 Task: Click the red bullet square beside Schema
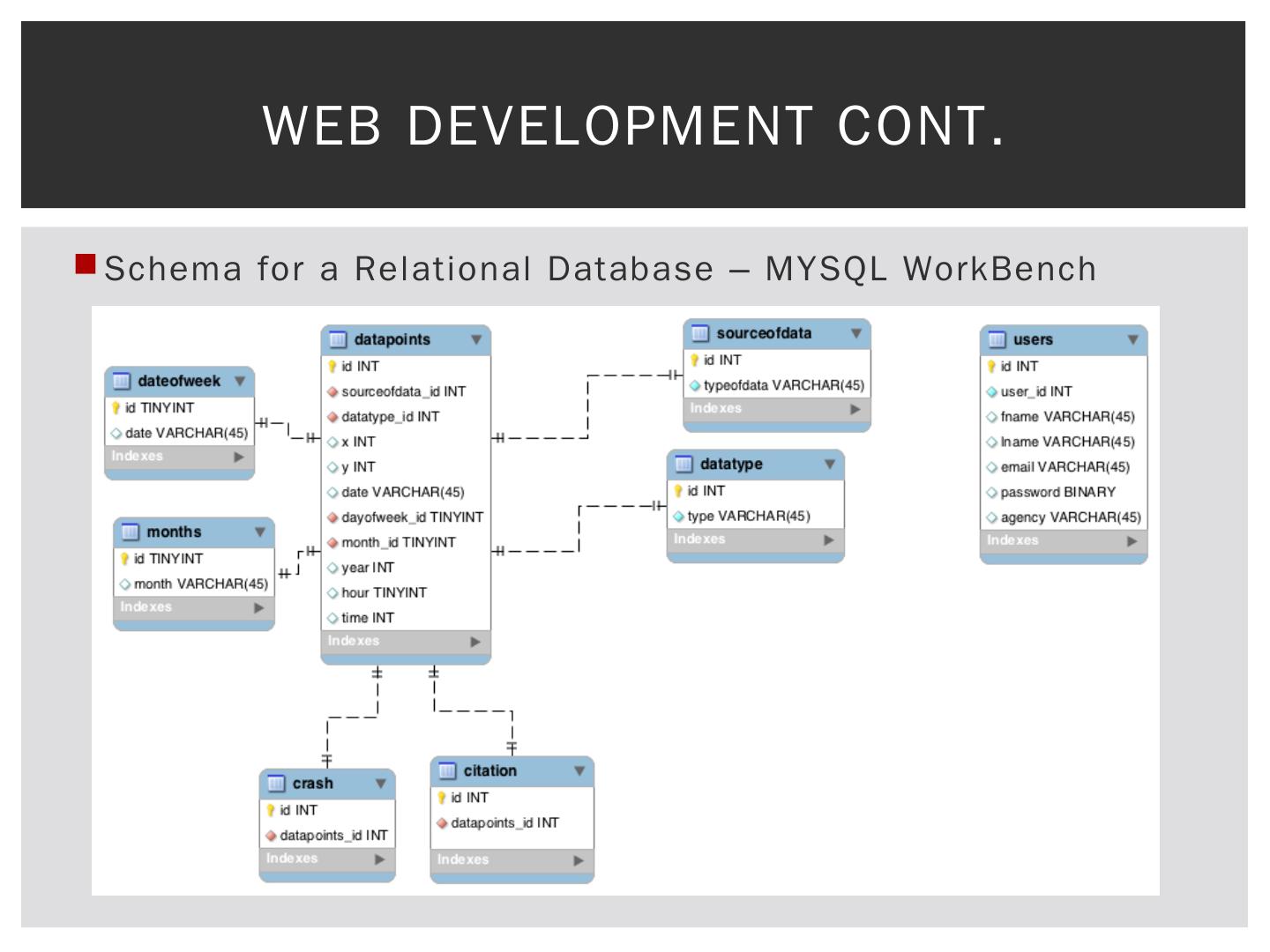tap(86, 264)
